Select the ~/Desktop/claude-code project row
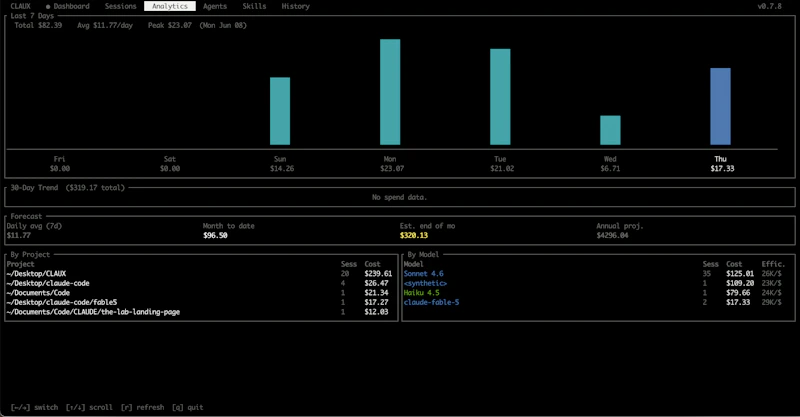Viewport: 800px width, 417px height. tap(199, 283)
